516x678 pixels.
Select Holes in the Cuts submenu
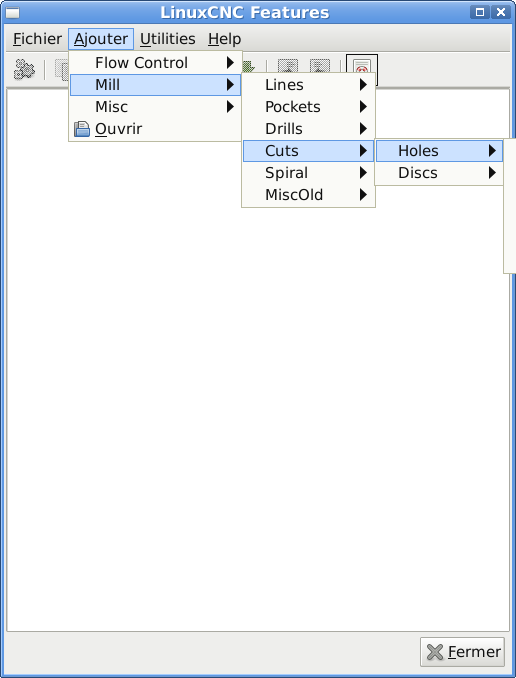pyautogui.click(x=439, y=151)
